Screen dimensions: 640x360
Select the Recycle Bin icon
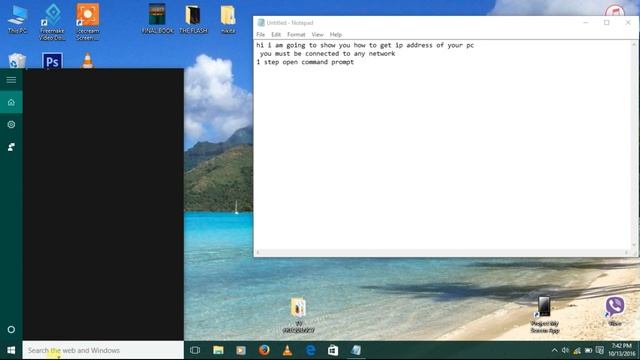point(17,61)
